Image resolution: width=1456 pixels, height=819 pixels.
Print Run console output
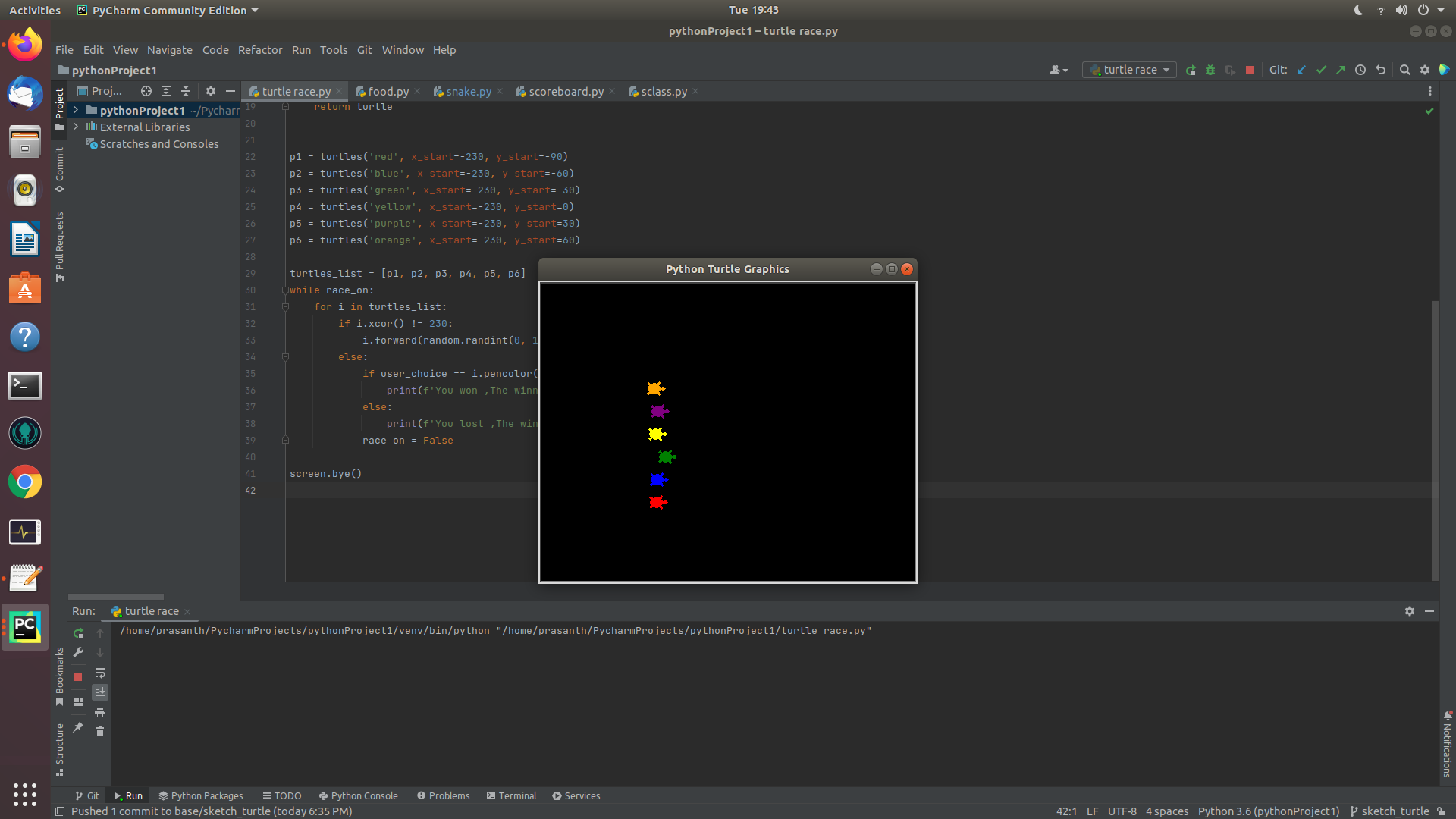pos(100,713)
